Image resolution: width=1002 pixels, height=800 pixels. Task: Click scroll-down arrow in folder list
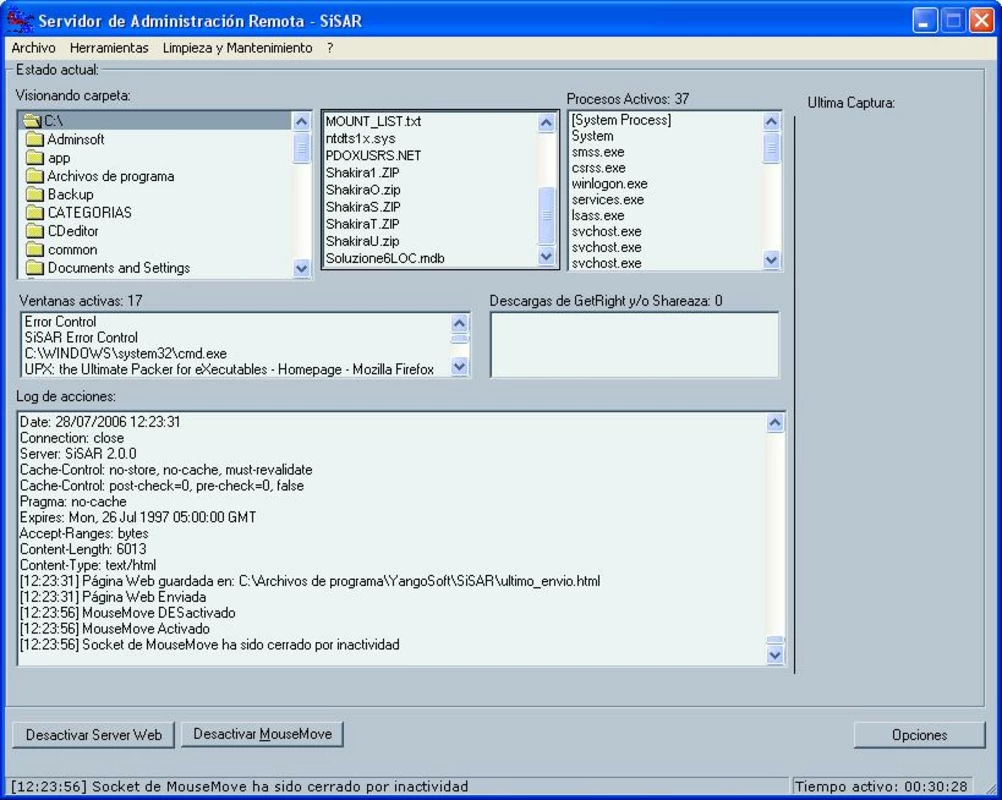tap(302, 268)
